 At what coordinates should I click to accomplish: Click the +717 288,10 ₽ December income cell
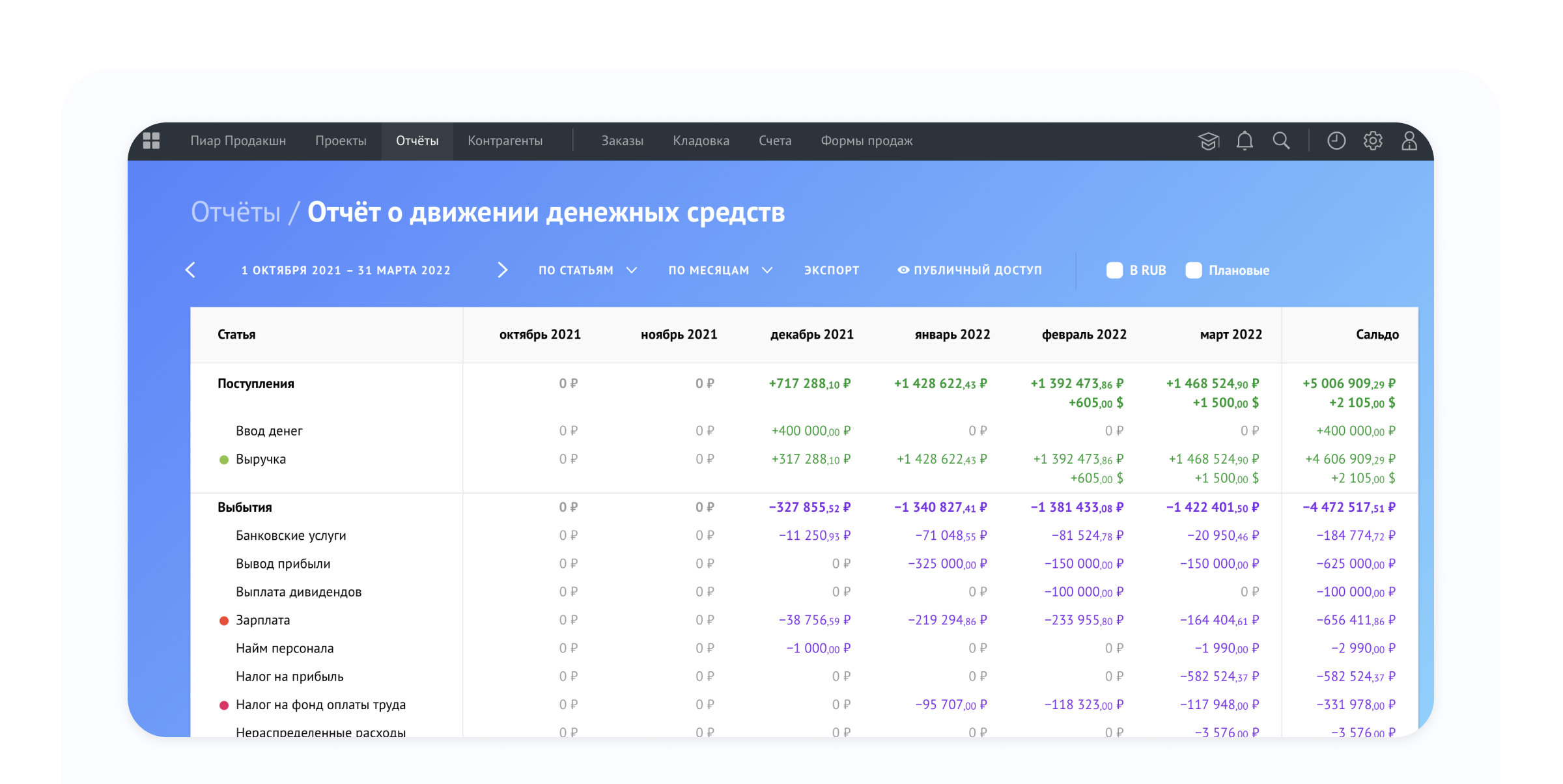click(810, 384)
